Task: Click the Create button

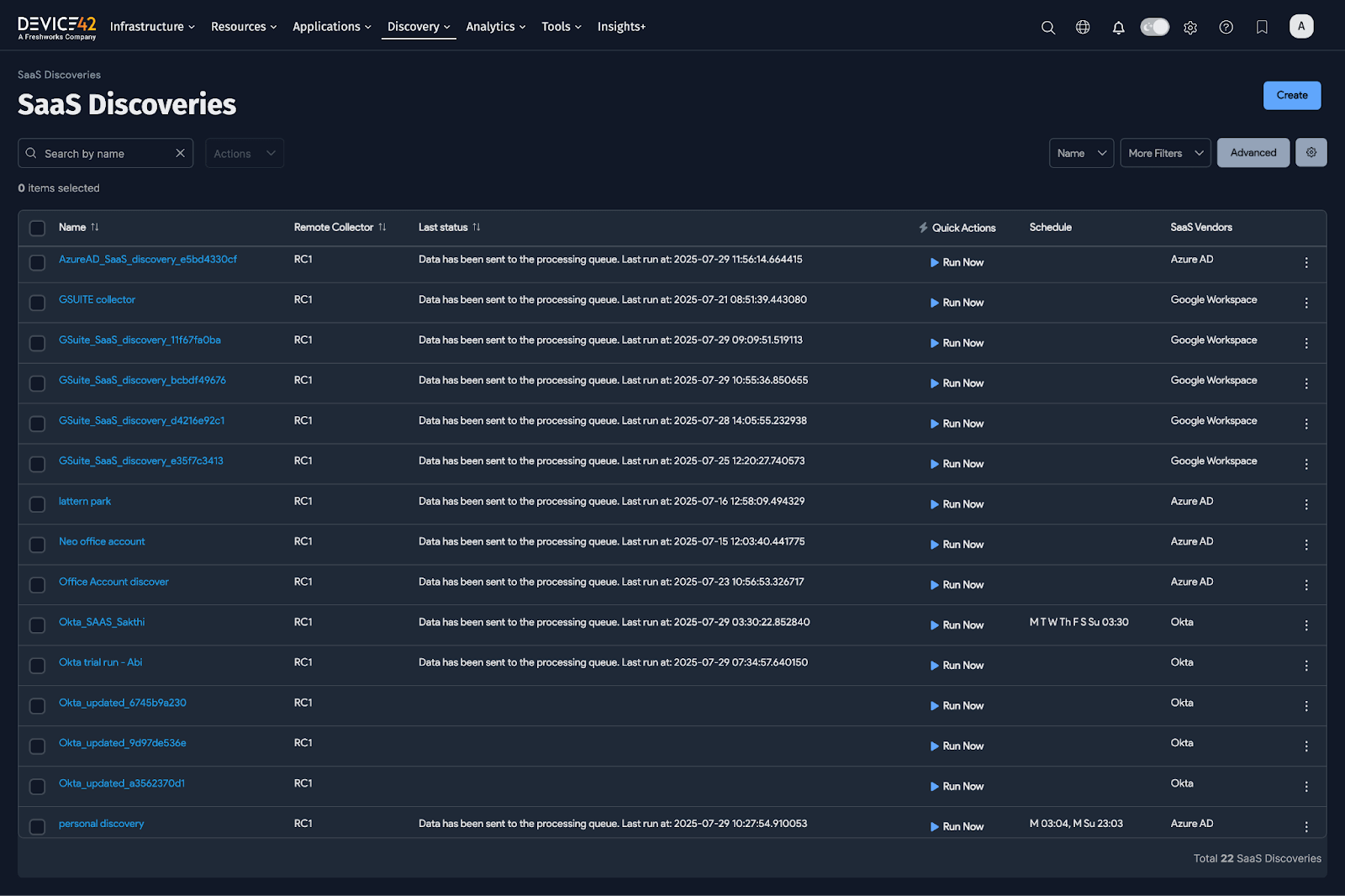Action: [1292, 95]
